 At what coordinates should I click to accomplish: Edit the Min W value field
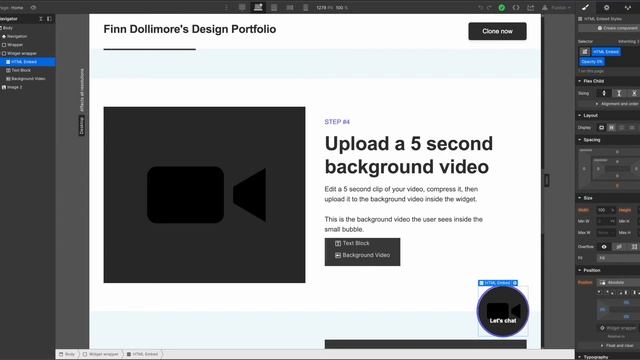[605, 221]
